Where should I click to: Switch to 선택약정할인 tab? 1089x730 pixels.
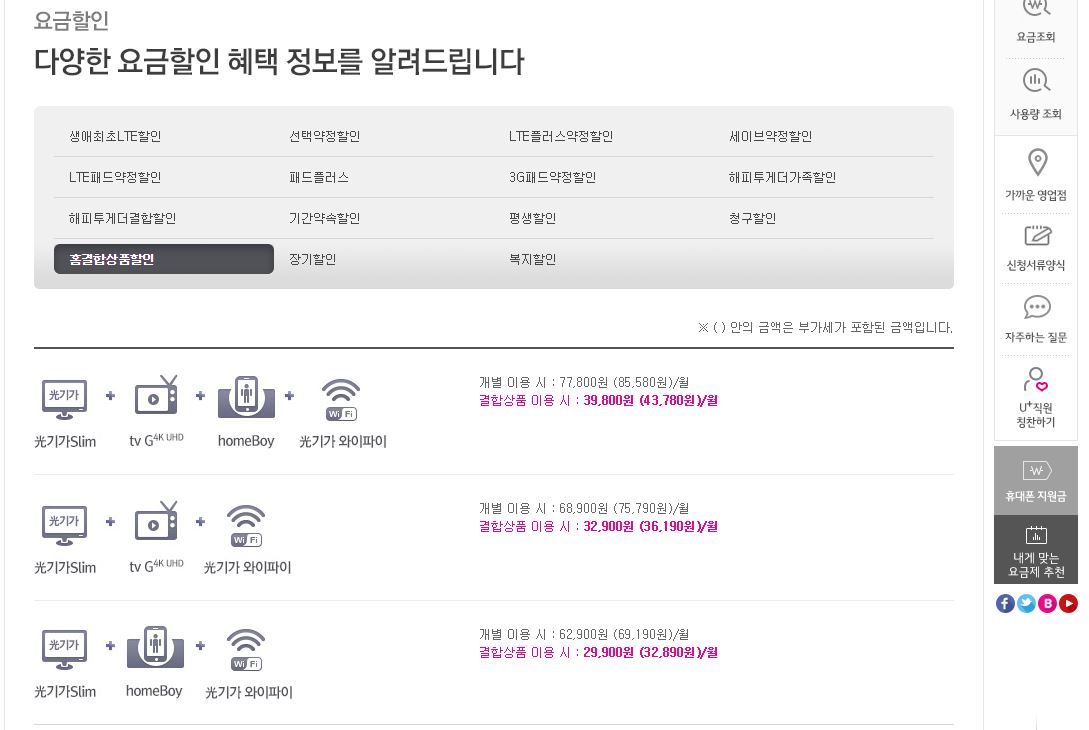click(x=324, y=136)
